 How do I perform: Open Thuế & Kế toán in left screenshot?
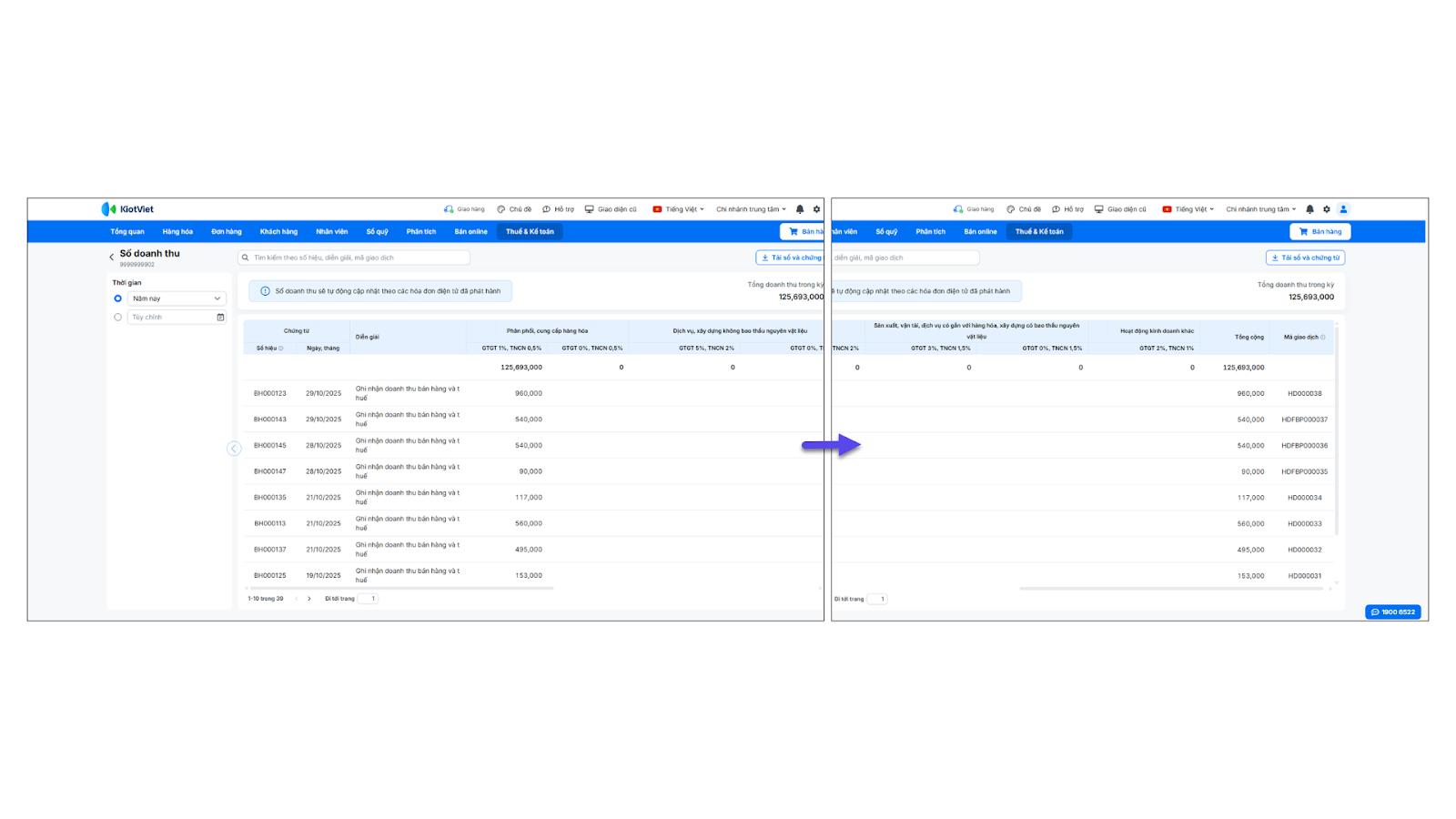click(x=530, y=232)
